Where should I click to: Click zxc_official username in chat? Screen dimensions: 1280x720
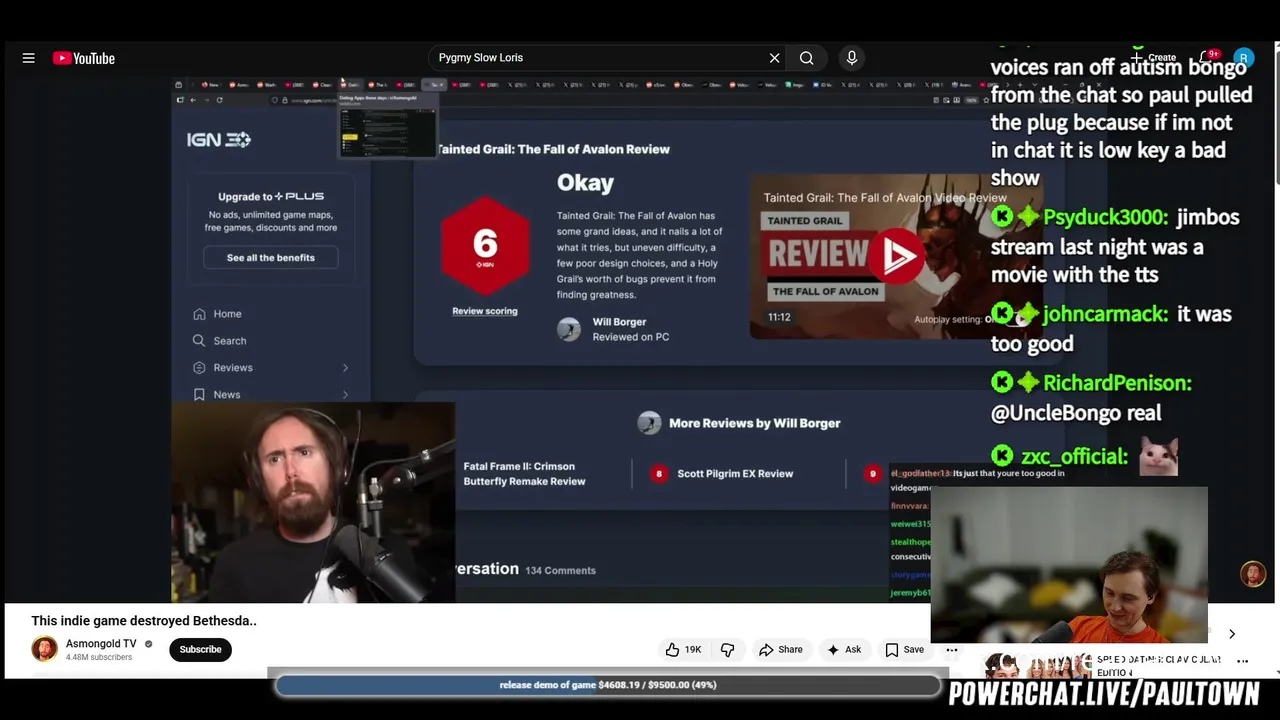coord(1074,457)
